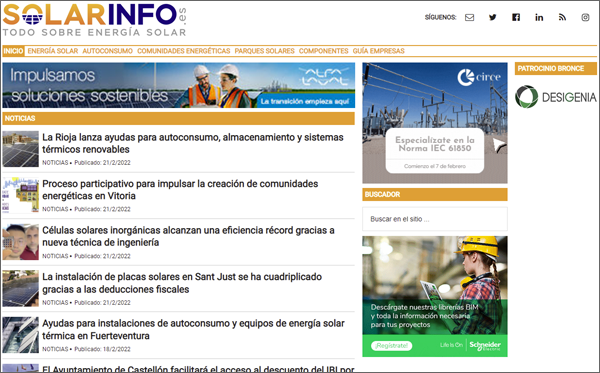Screen dimensions: 600x373
Task: Read the La Rioja ayudas autoconsumo article
Action: tap(193, 143)
